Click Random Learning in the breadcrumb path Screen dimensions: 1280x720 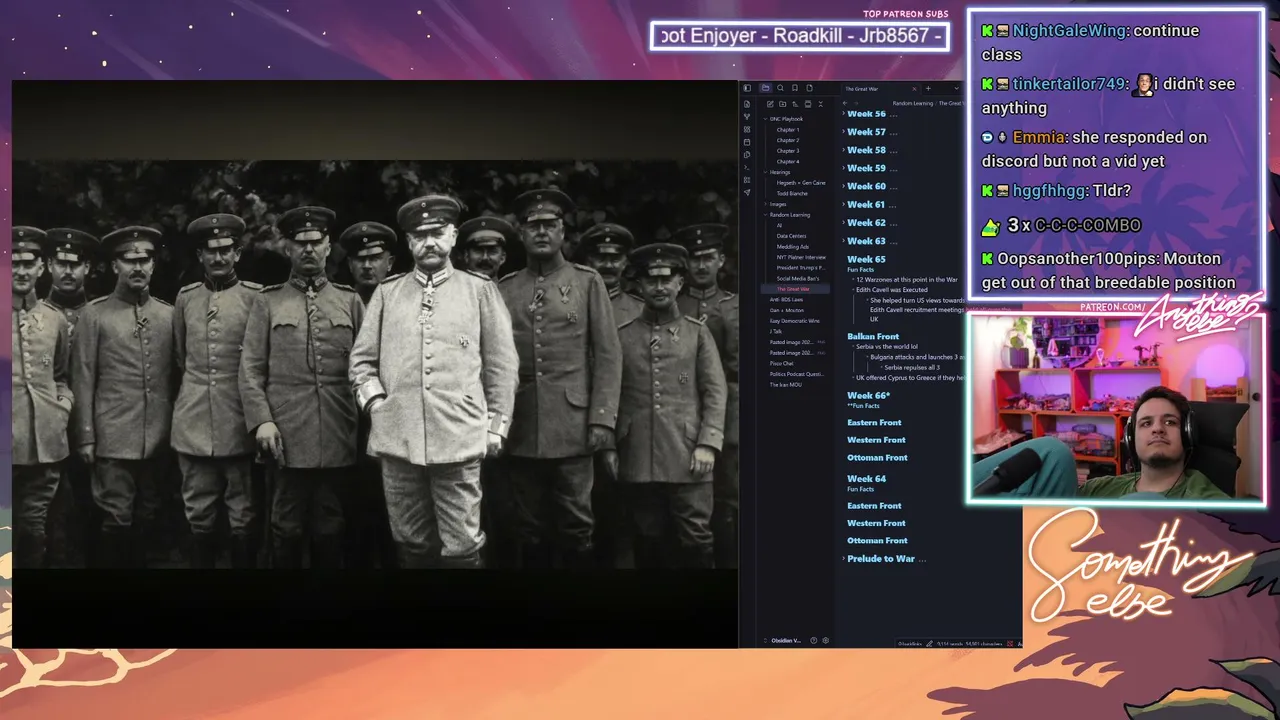pyautogui.click(x=912, y=103)
